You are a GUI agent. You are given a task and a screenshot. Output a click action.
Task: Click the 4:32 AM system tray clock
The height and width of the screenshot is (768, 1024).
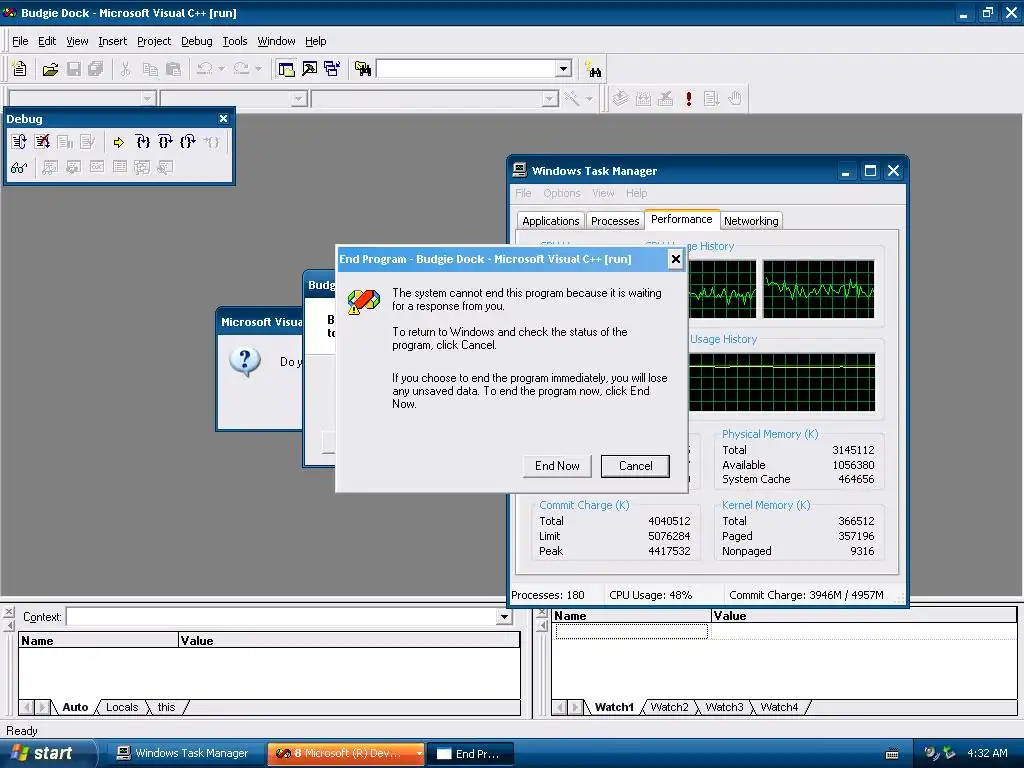point(987,753)
